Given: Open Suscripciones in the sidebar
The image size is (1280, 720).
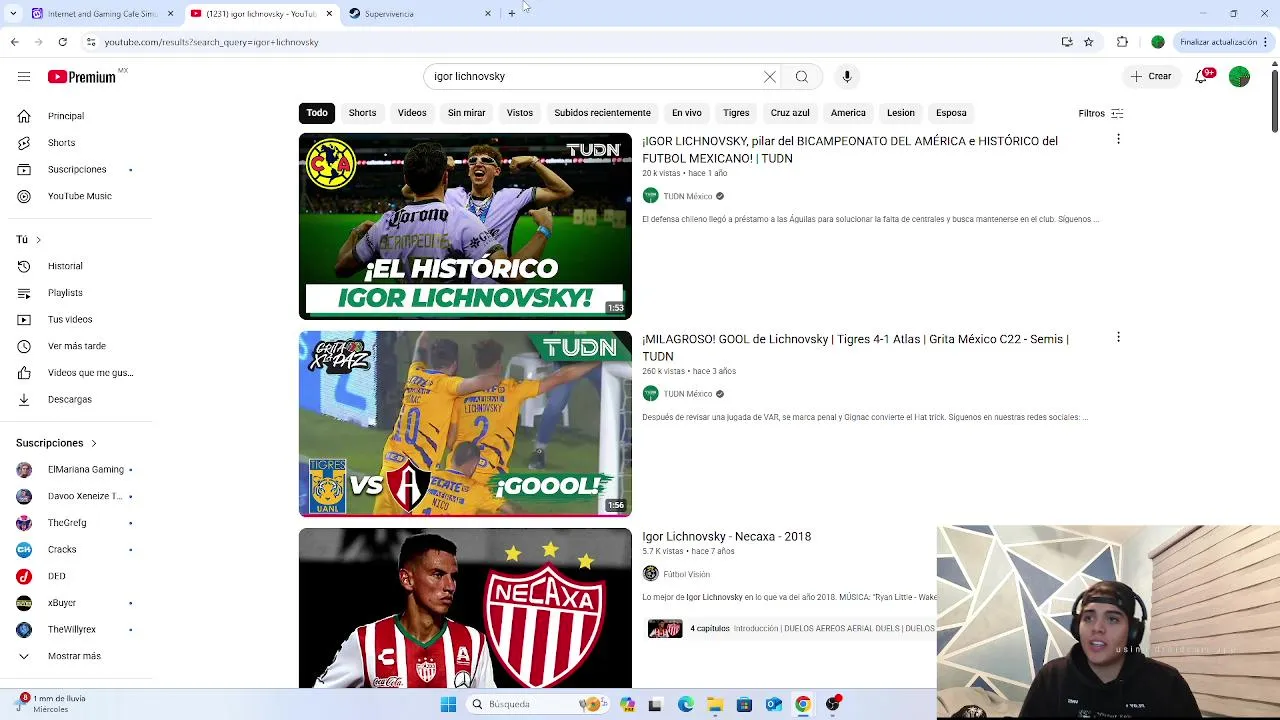Looking at the screenshot, I should [x=76, y=169].
